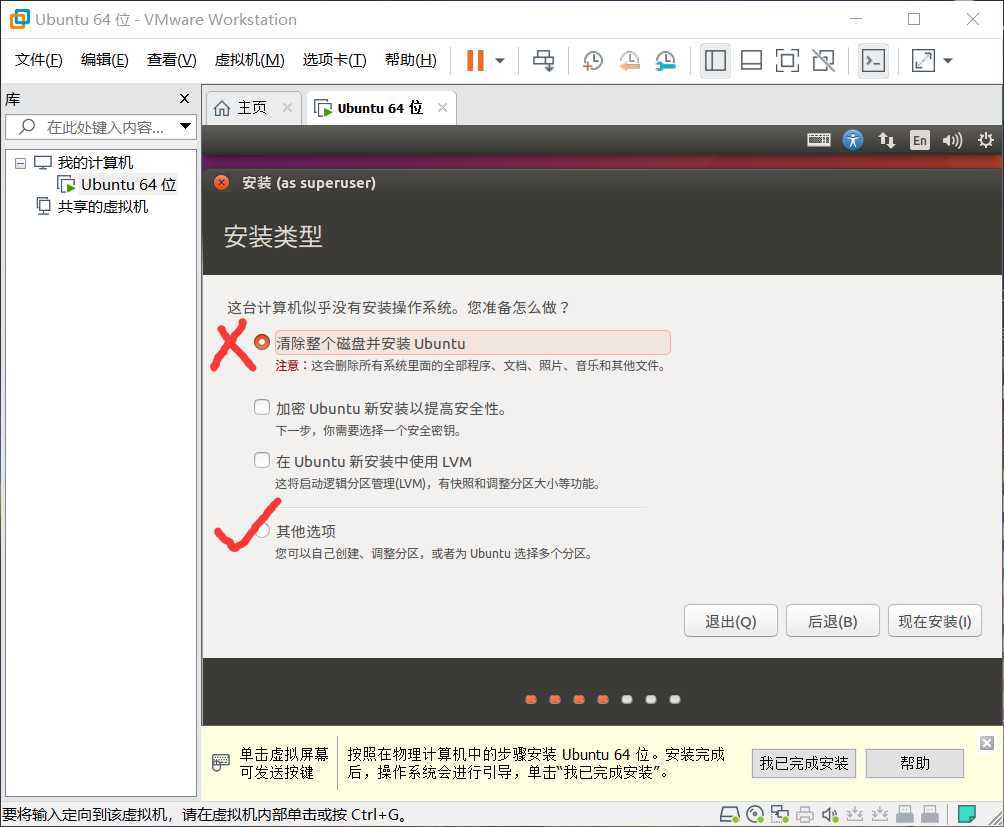This screenshot has height=827, width=1004.
Task: Click the stretch guest display icon
Action: (x=923, y=61)
